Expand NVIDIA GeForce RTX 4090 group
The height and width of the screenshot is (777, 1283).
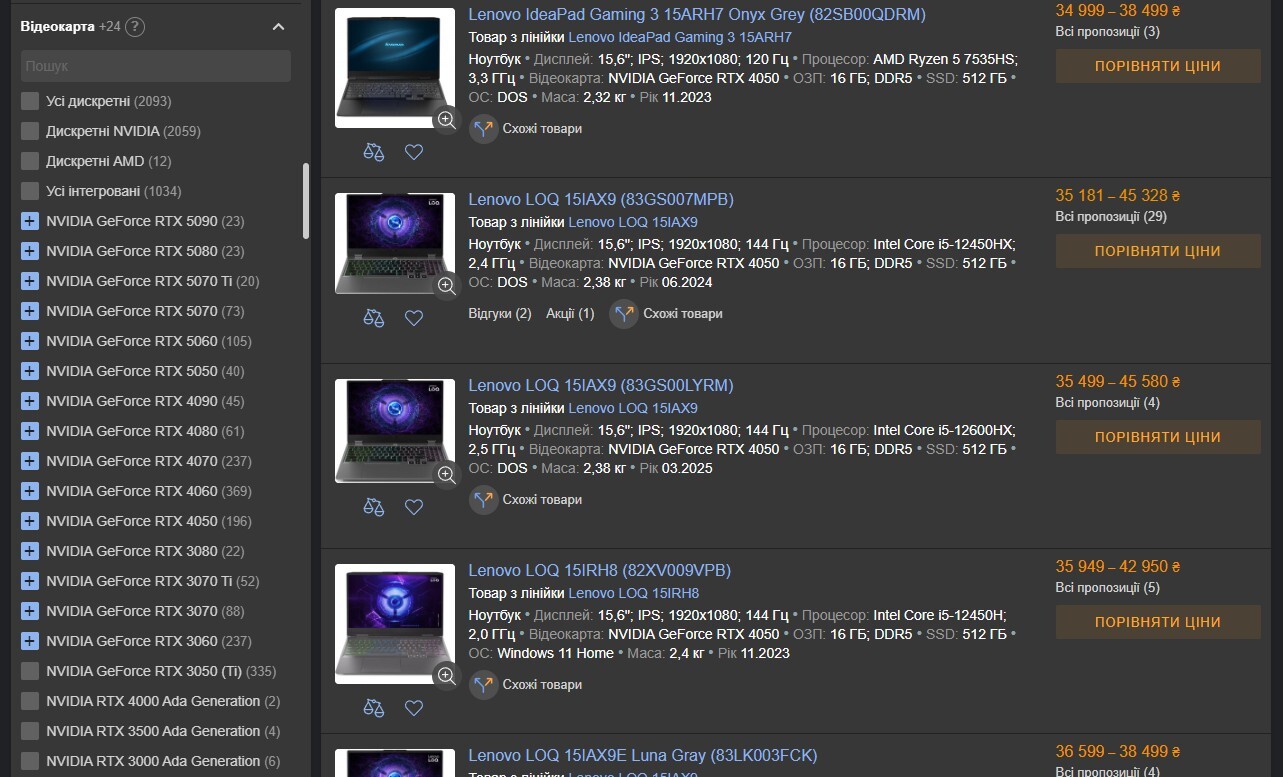coord(30,401)
